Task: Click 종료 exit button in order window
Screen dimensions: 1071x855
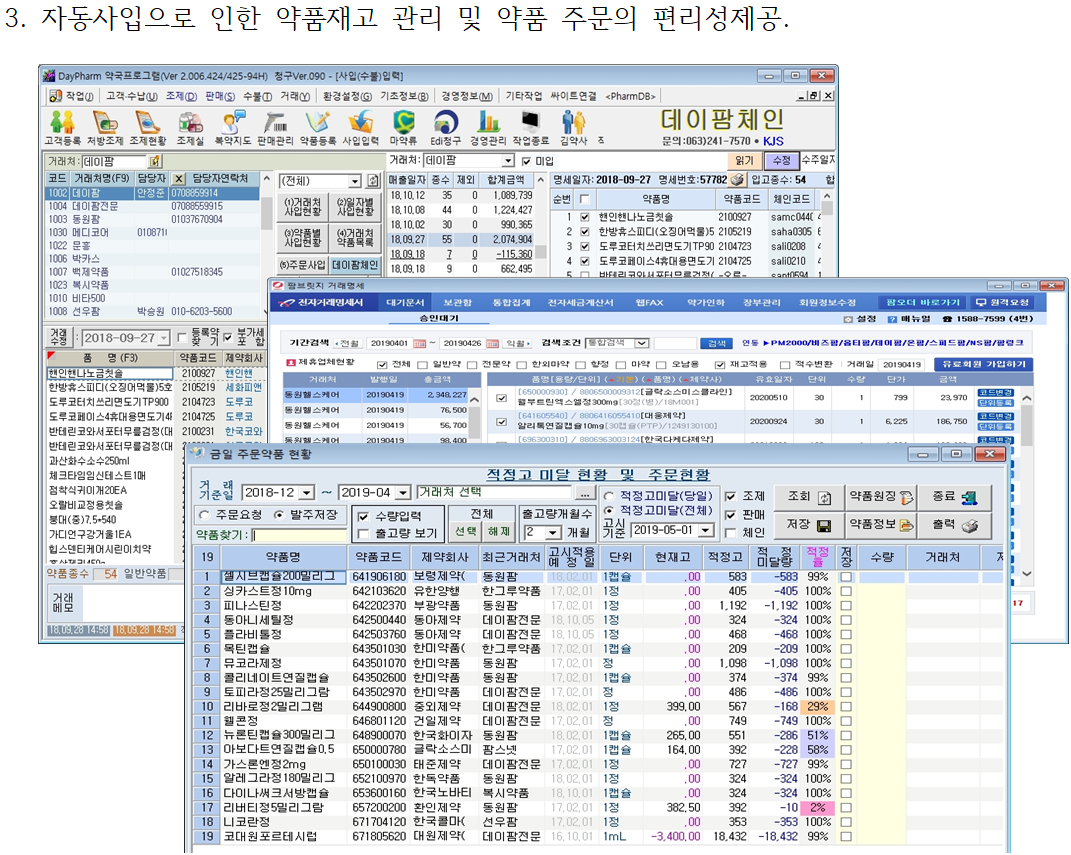Action: pyautogui.click(x=955, y=497)
